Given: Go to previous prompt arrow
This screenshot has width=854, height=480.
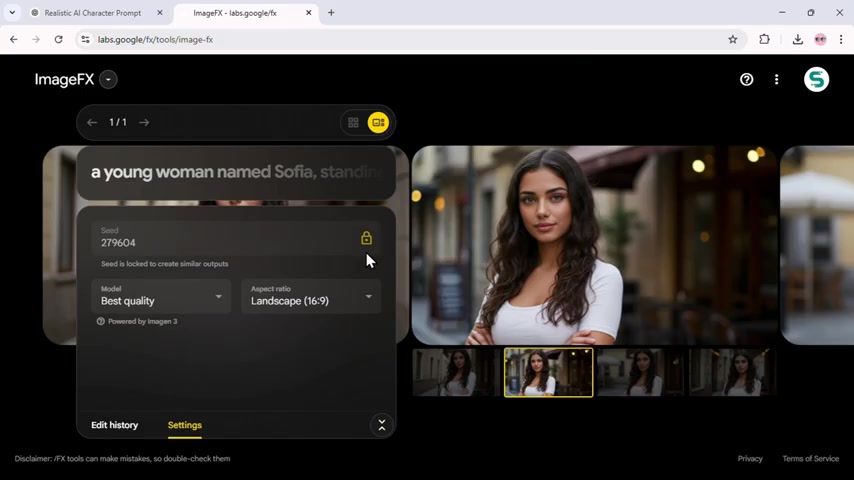Looking at the screenshot, I should pyautogui.click(x=92, y=123).
